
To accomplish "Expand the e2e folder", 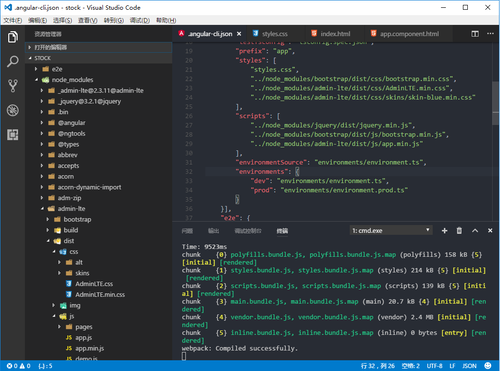I will tap(99, 69).
